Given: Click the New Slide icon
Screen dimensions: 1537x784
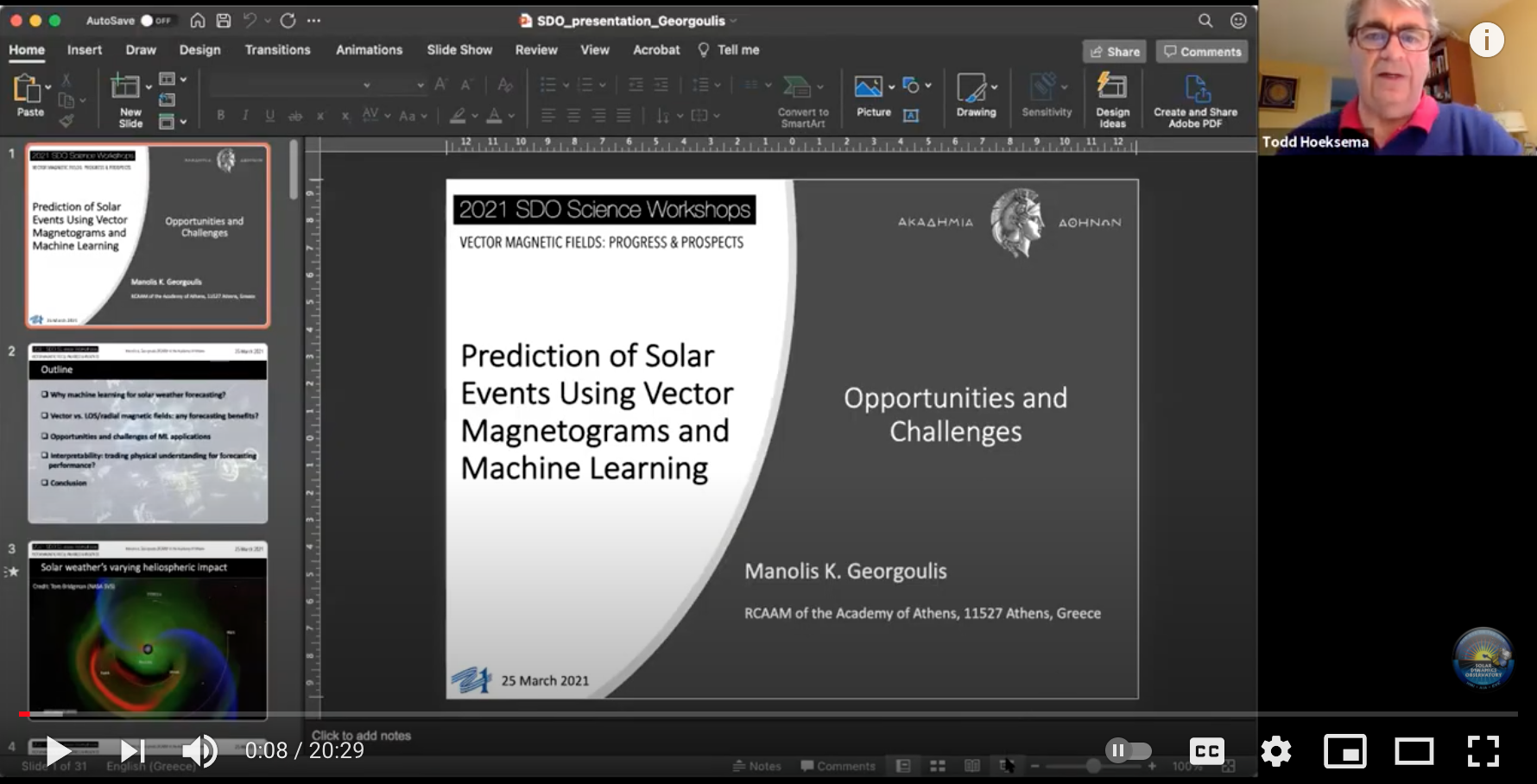Looking at the screenshot, I should pyautogui.click(x=125, y=87).
